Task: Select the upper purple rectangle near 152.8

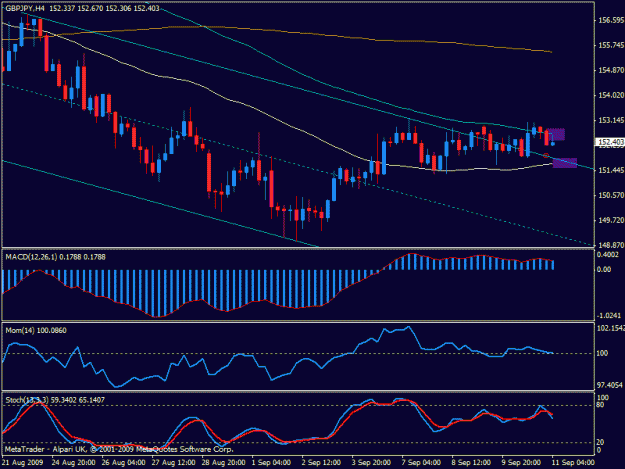Action: click(x=556, y=134)
